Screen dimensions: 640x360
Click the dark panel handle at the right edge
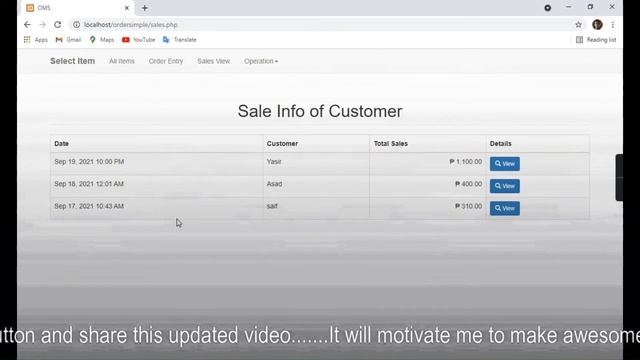click(619, 178)
